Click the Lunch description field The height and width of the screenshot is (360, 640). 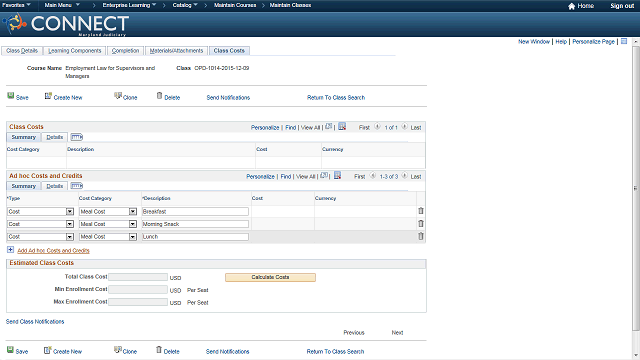point(195,237)
